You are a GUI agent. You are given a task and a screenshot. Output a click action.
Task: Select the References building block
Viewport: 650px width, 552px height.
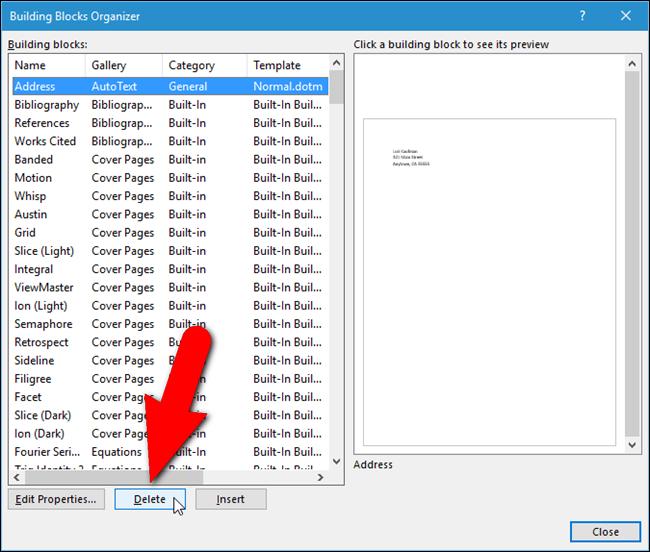pos(170,123)
